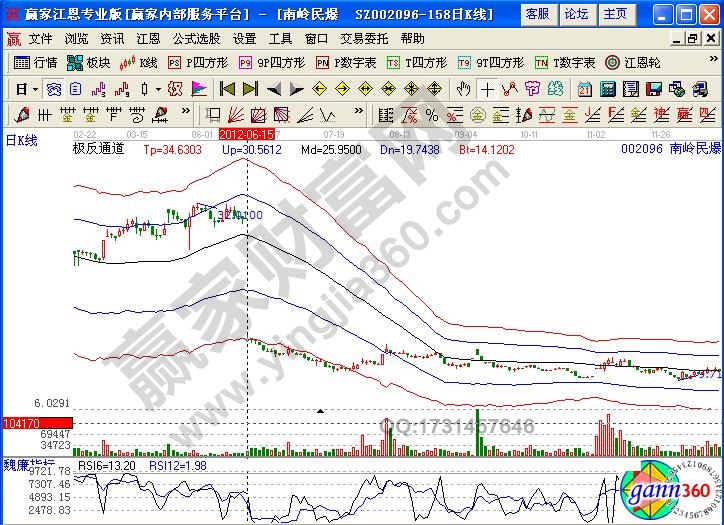Toggle the crosshair cursor tool

point(487,88)
